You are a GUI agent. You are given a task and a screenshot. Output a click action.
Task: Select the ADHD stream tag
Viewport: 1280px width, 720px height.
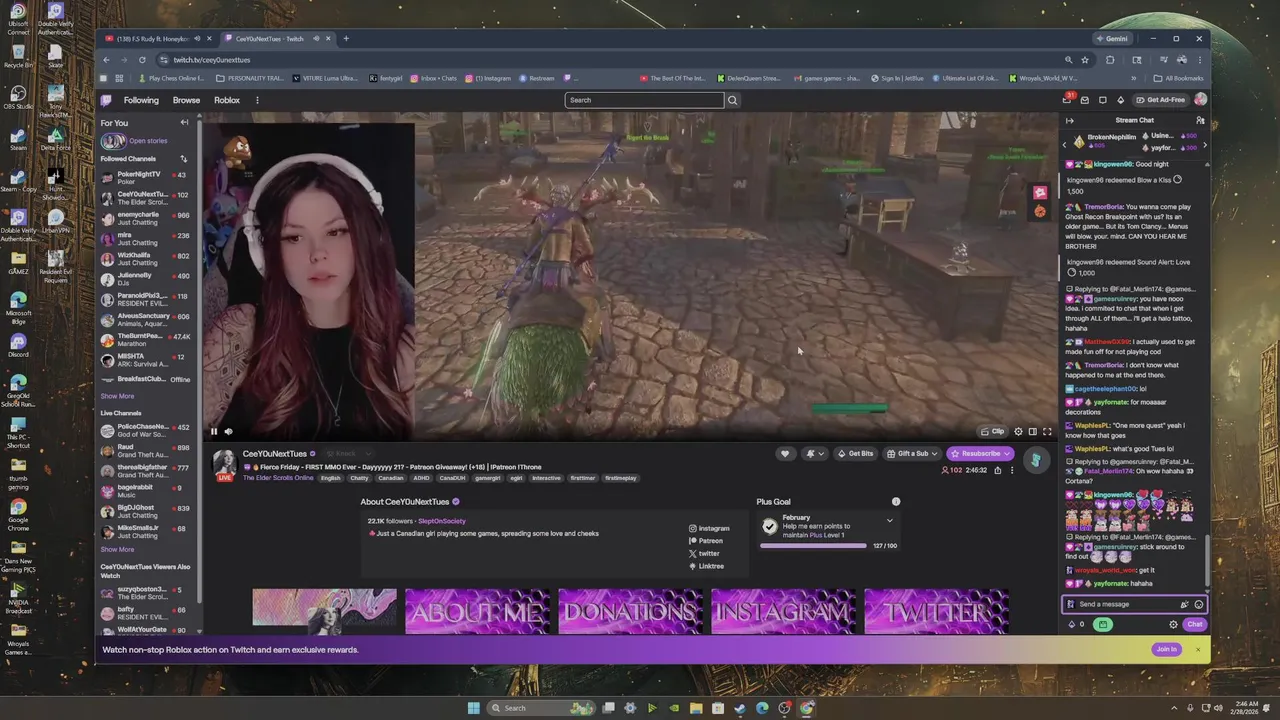click(x=421, y=478)
